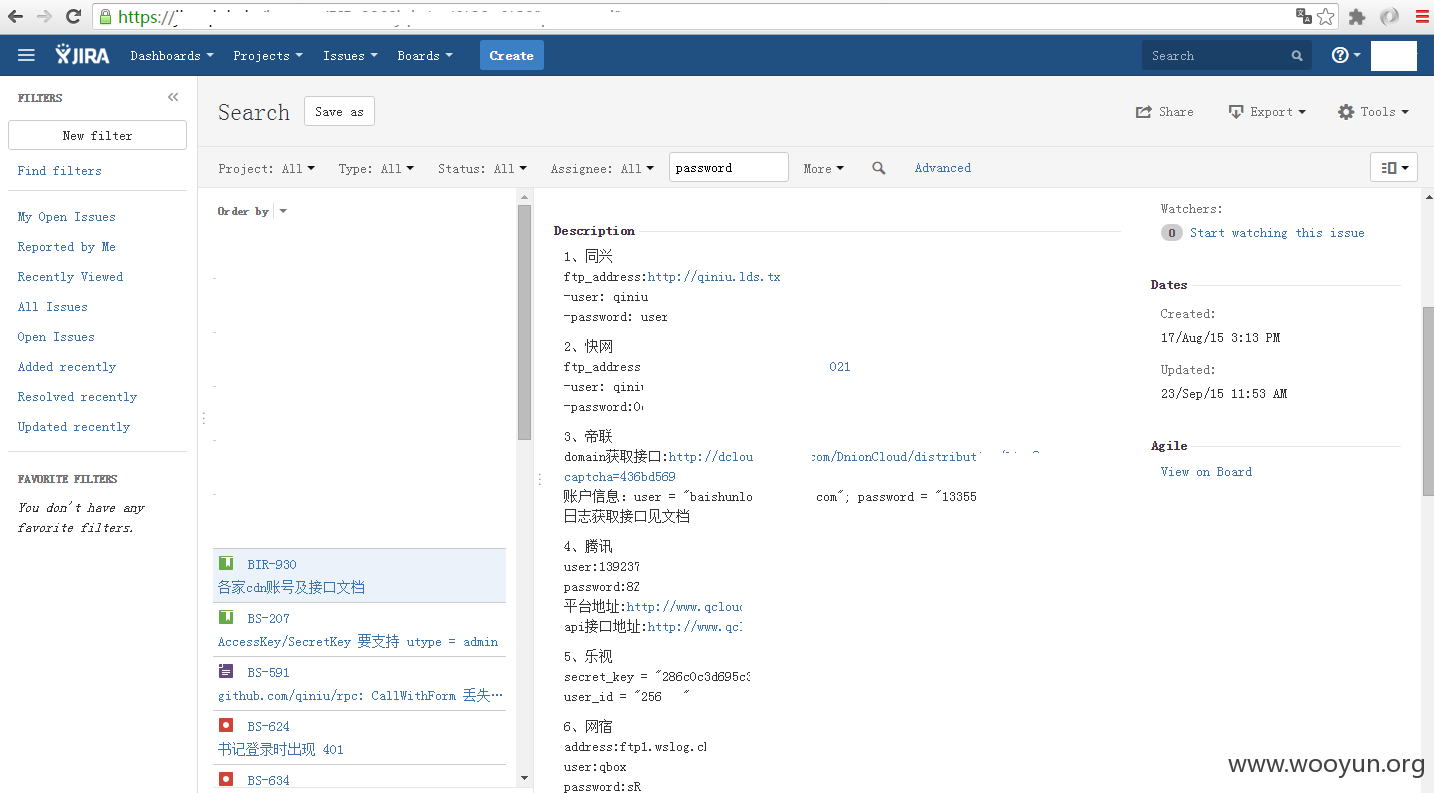
Task: Open the user avatar profile menu
Action: click(x=1394, y=56)
